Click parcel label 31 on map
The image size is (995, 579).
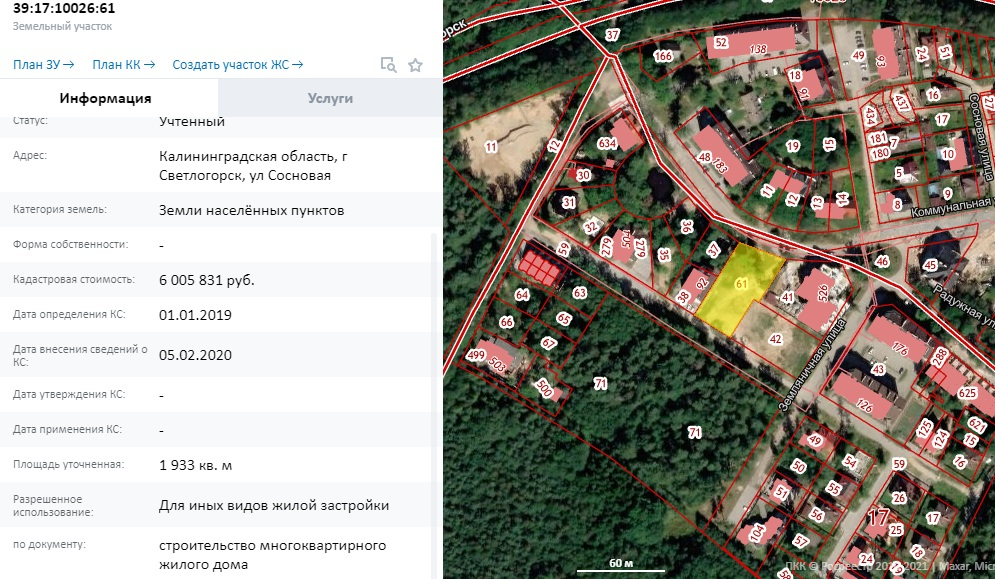coord(569,203)
